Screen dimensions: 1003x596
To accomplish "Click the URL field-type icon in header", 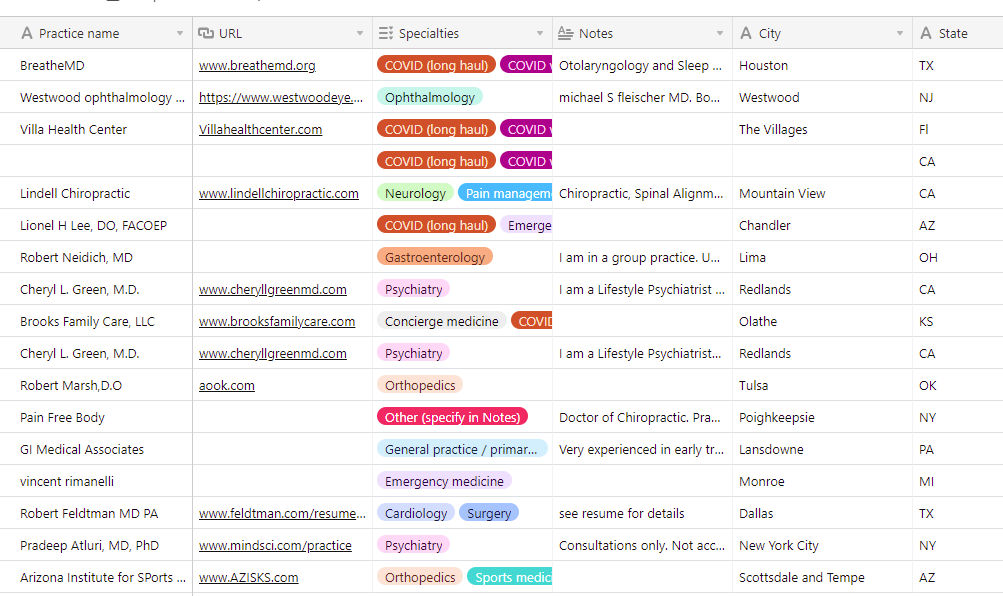I will click(x=206, y=33).
